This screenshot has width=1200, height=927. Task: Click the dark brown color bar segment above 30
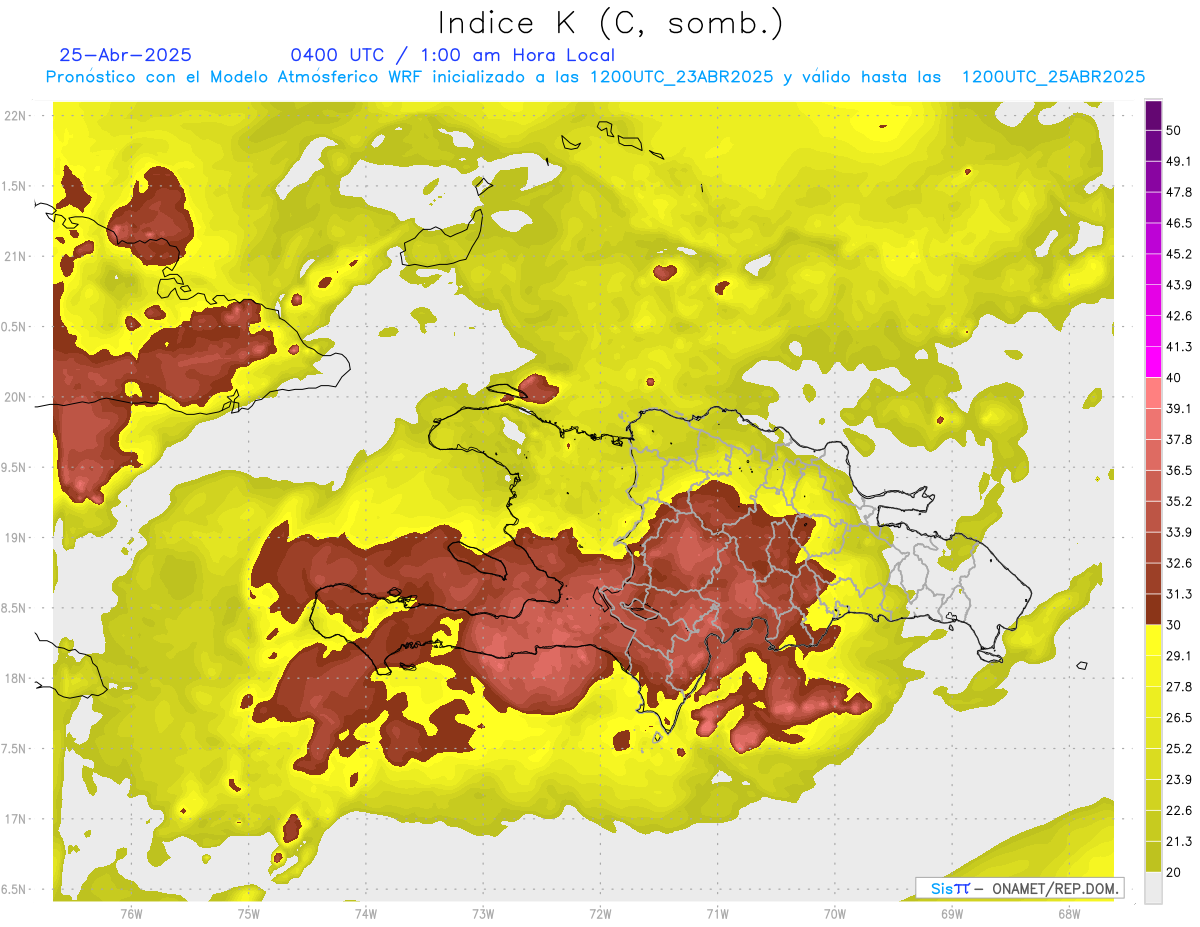pos(1153,609)
